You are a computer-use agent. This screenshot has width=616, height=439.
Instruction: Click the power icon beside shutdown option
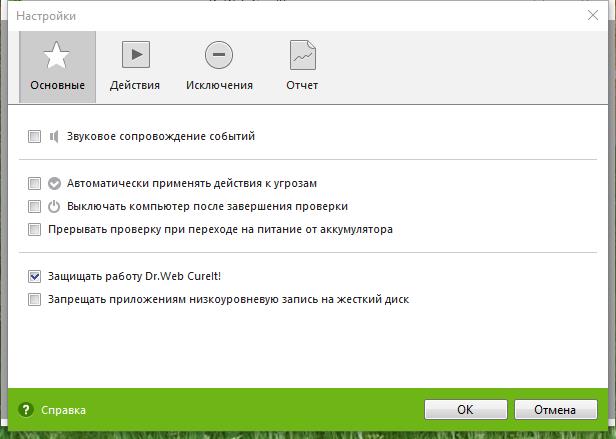pyautogui.click(x=54, y=206)
